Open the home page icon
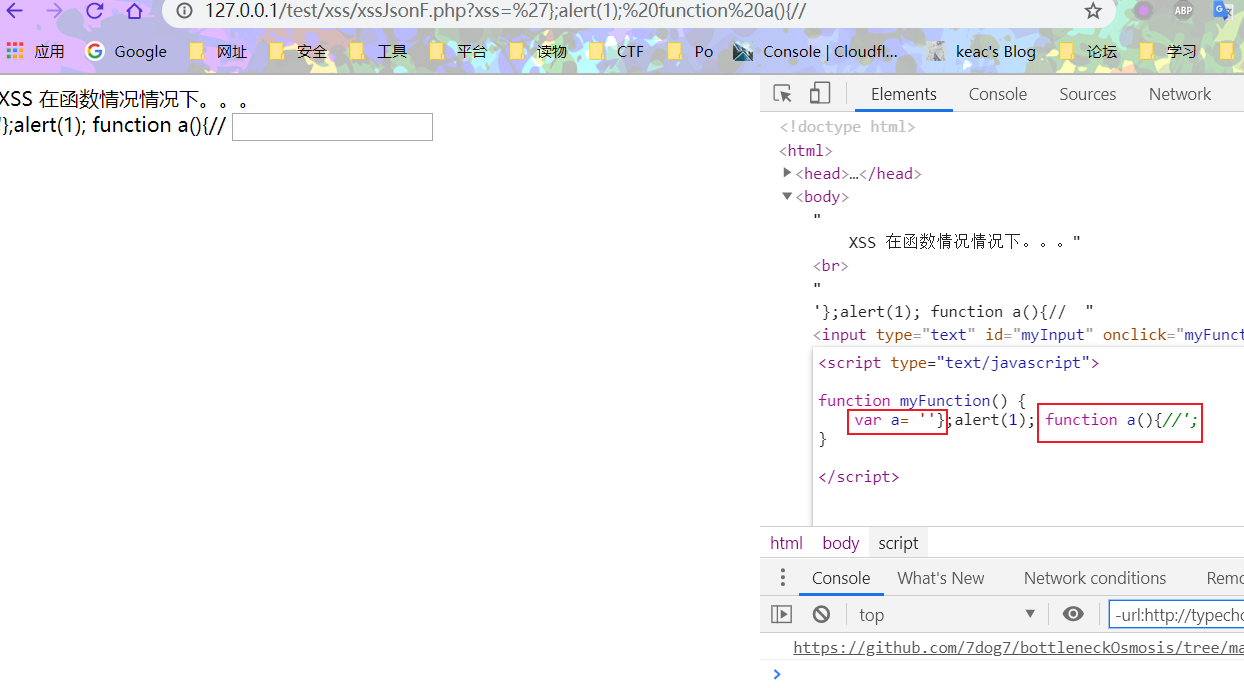Image resolution: width=1244 pixels, height=688 pixels. click(x=134, y=11)
